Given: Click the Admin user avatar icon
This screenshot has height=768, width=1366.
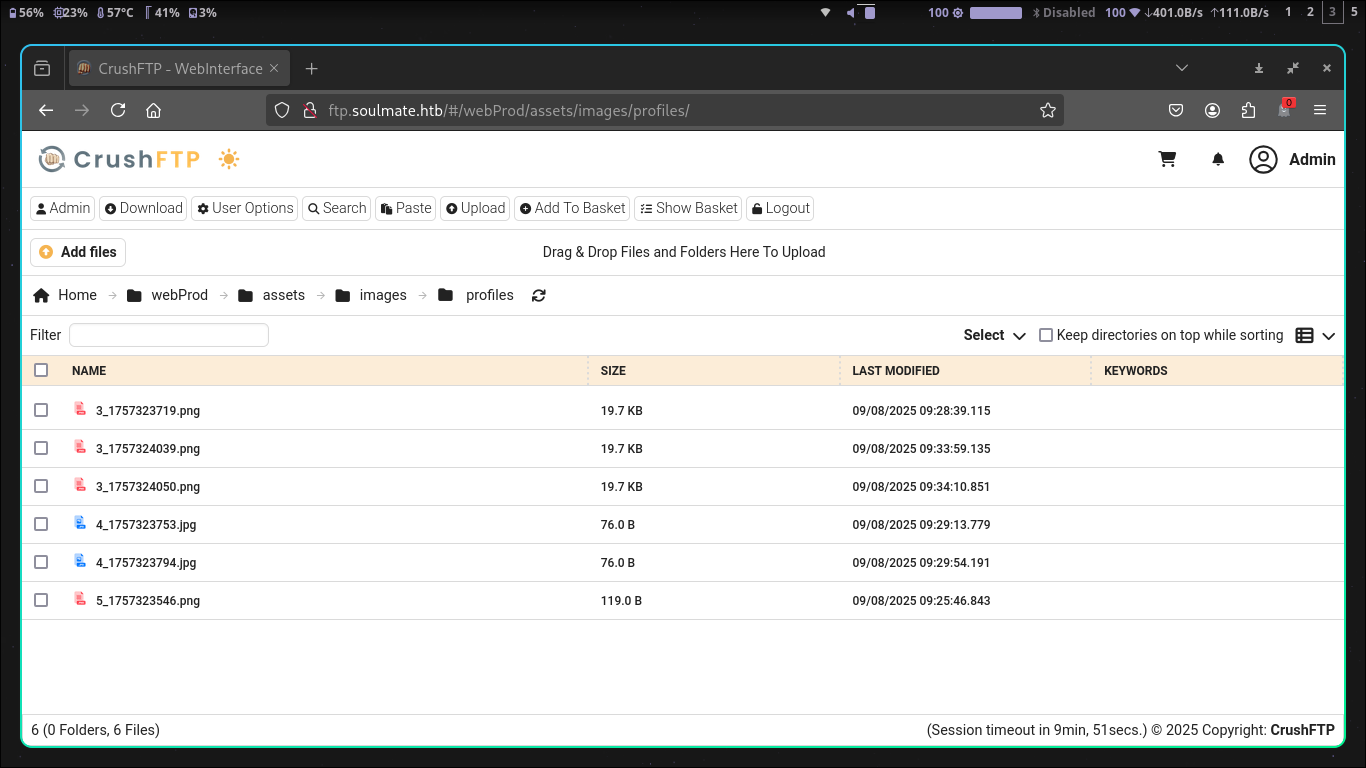Looking at the screenshot, I should tap(1263, 159).
